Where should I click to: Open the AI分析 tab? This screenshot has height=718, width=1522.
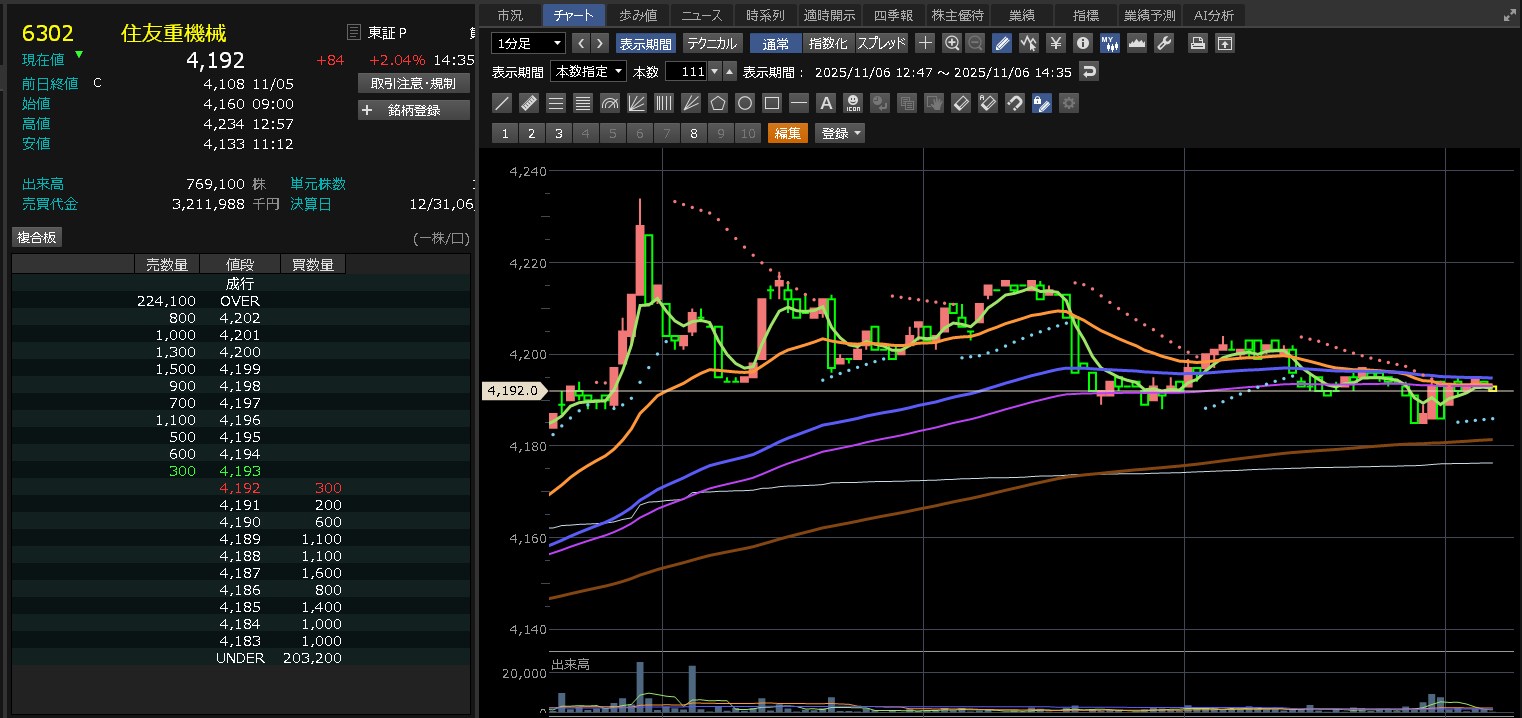[x=1214, y=15]
